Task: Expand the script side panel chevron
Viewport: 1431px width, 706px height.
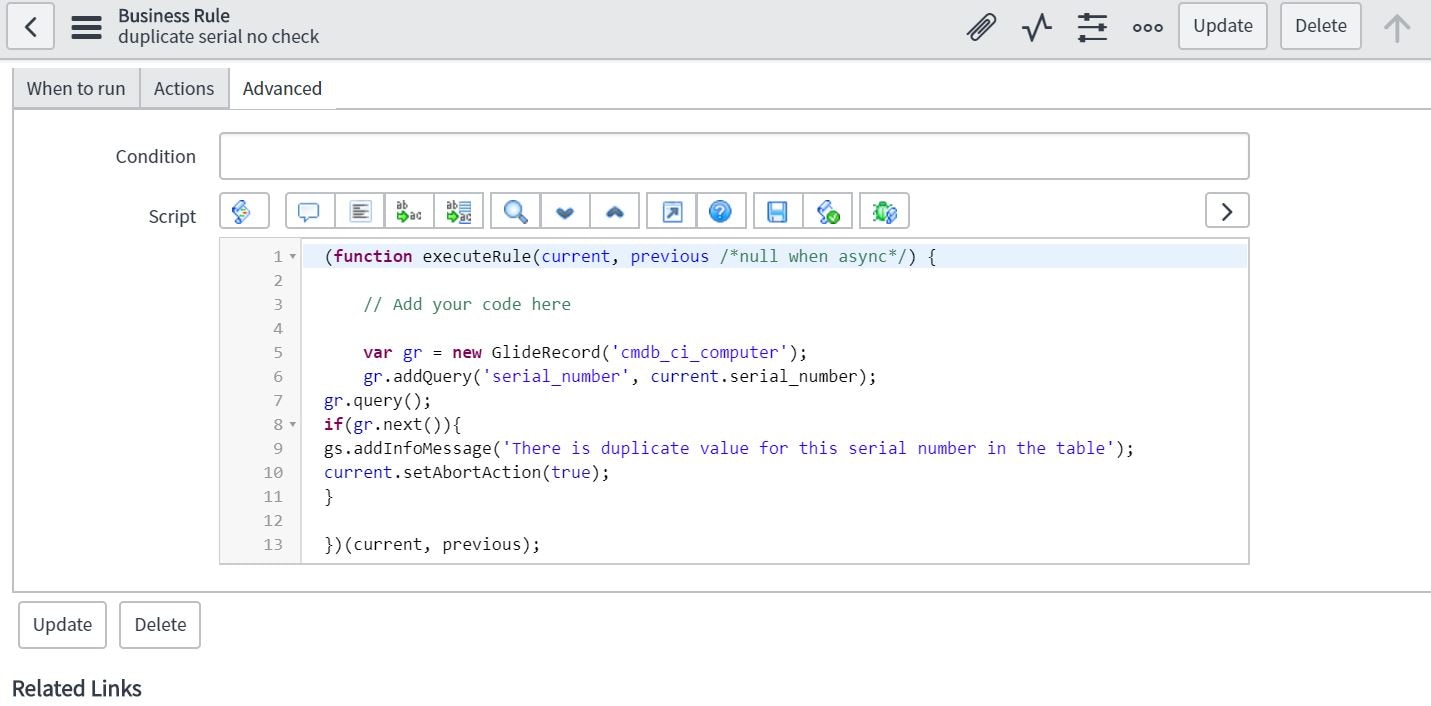Action: 1227,211
